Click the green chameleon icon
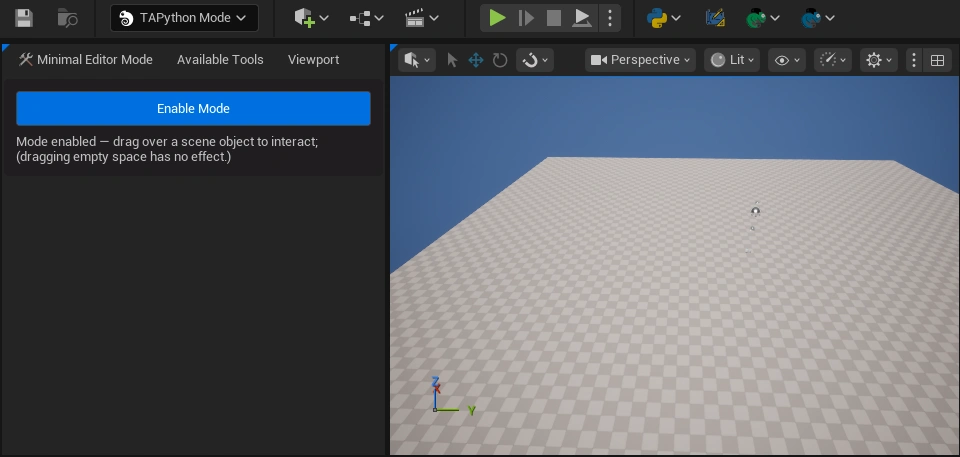Image resolution: width=960 pixels, height=457 pixels. tap(757, 18)
